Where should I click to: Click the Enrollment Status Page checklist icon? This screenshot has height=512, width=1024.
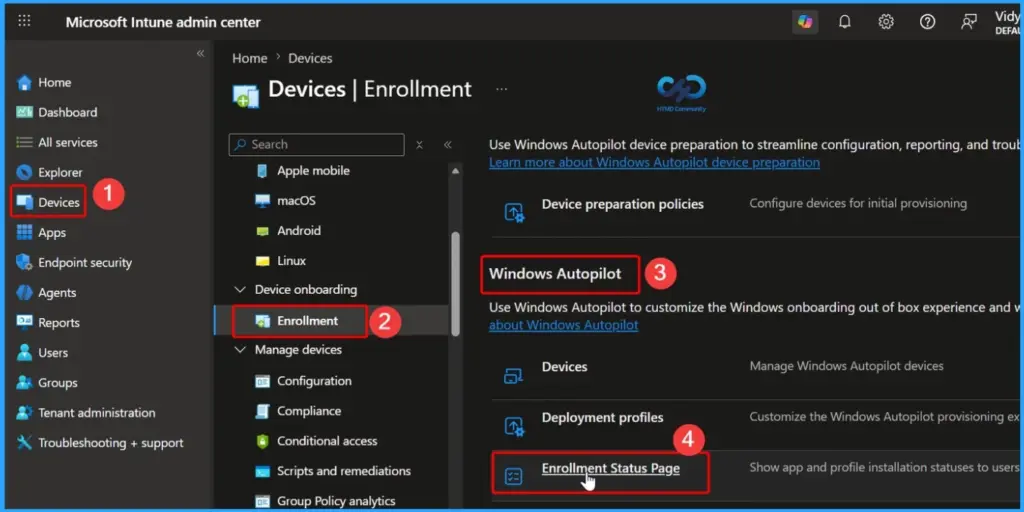(x=514, y=477)
